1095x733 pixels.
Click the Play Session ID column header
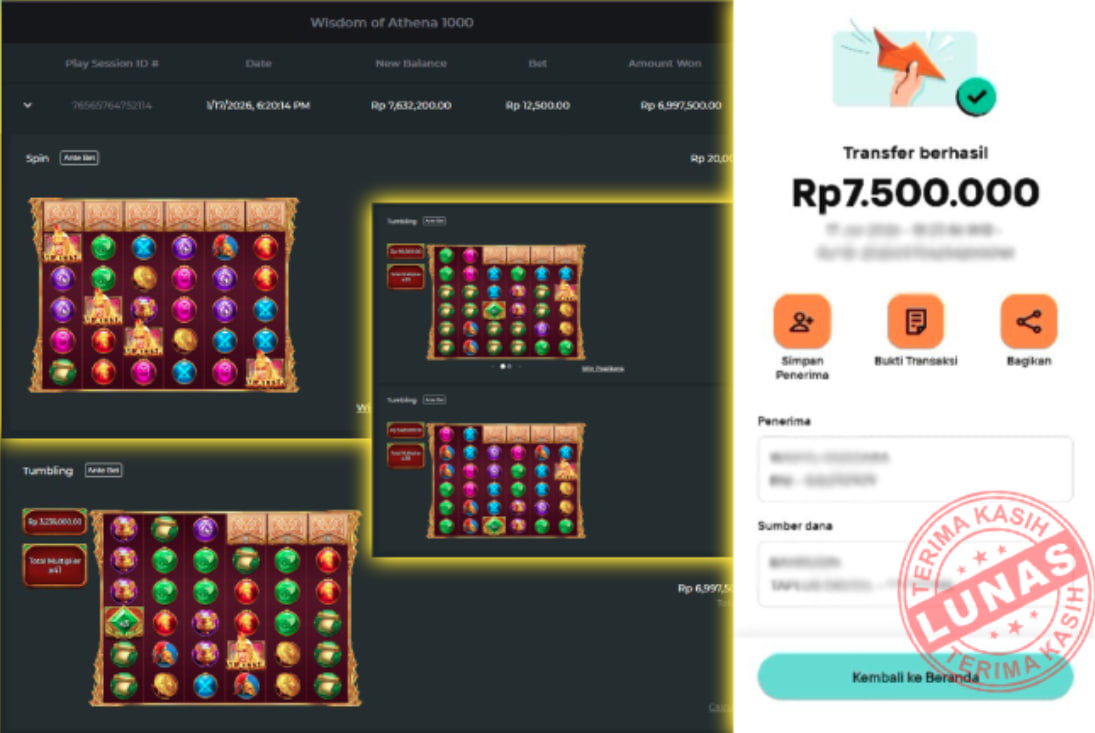click(x=112, y=64)
